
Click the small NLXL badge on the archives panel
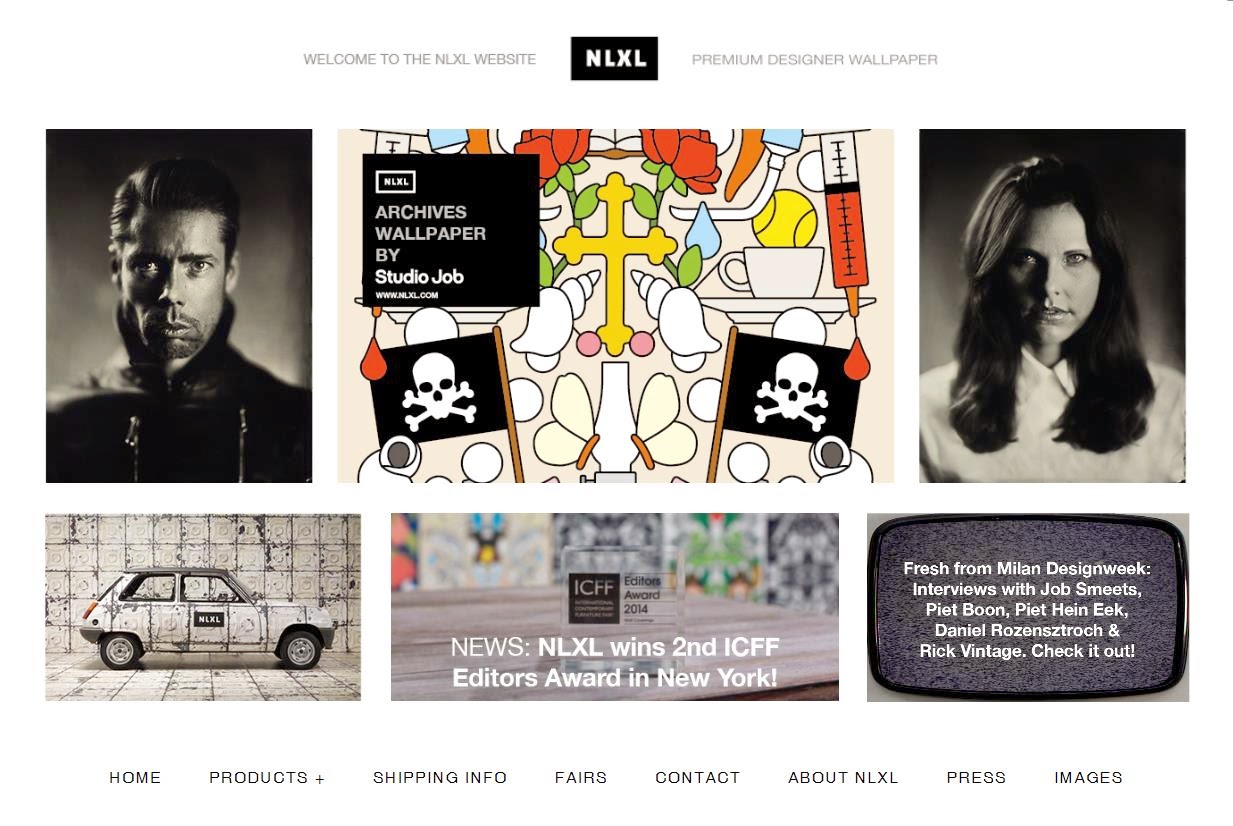395,182
